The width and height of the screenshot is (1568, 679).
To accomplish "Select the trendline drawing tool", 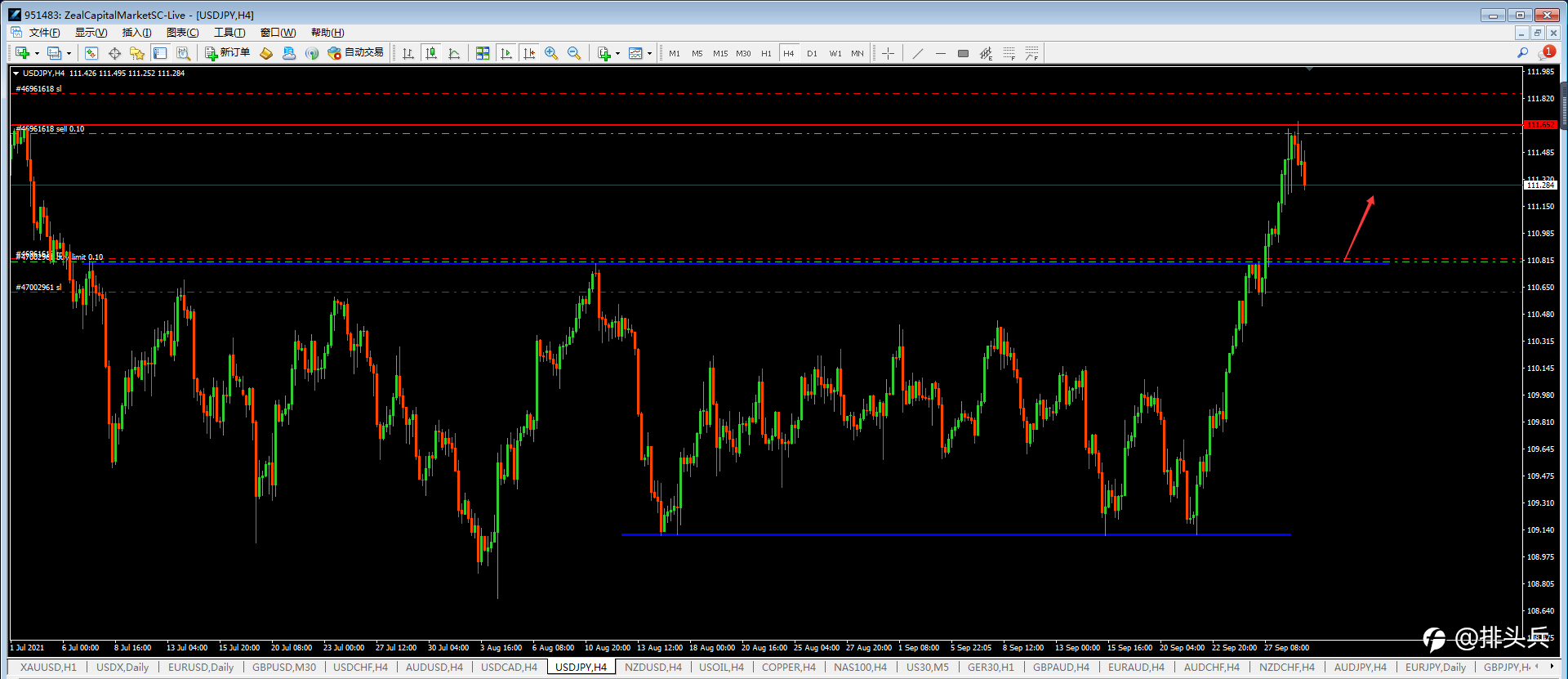I will [x=918, y=53].
